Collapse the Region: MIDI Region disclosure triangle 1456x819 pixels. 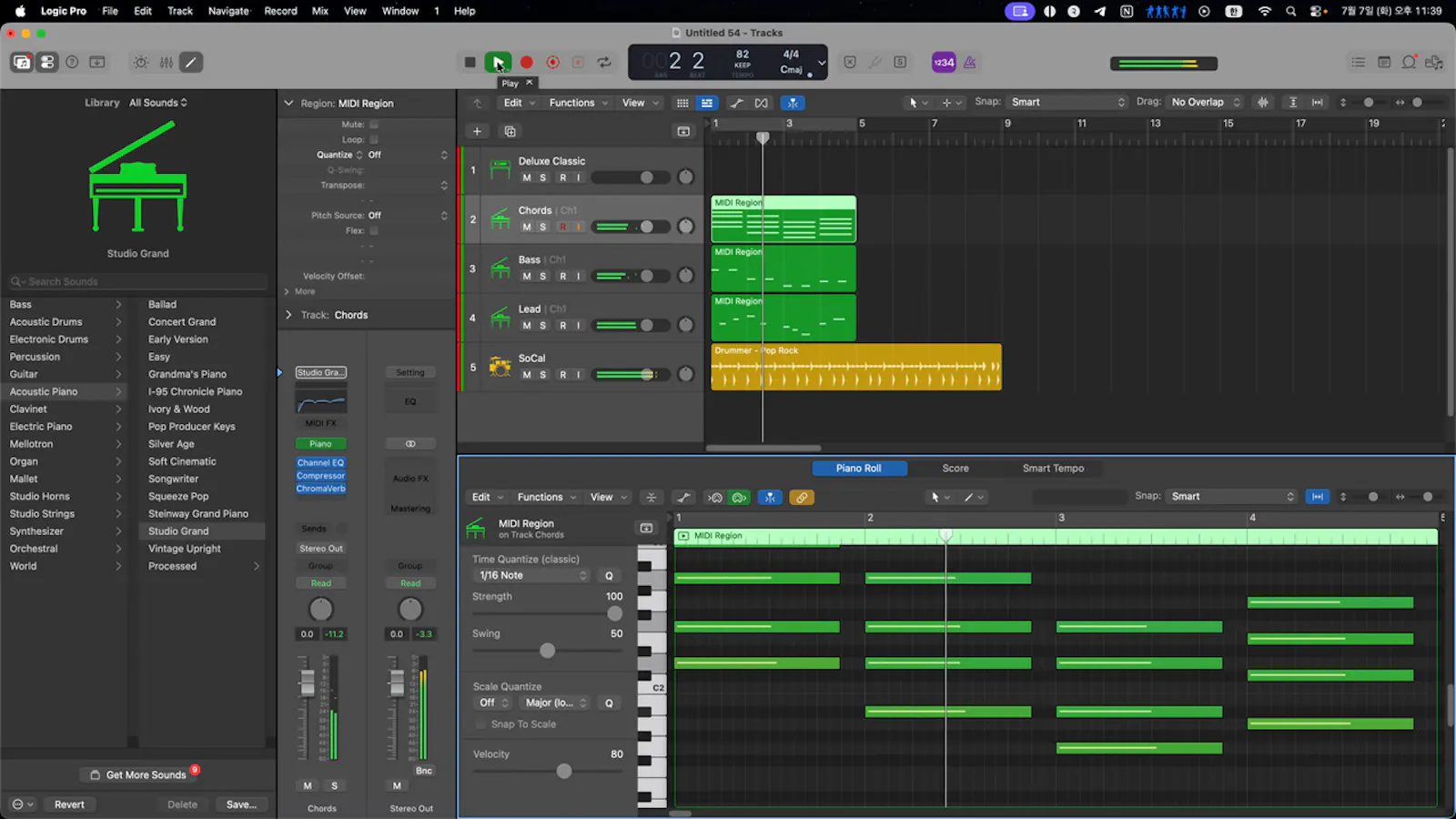pos(288,103)
